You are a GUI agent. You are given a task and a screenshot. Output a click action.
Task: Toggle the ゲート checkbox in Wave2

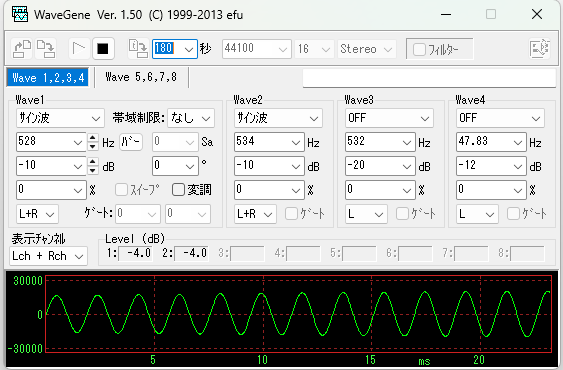(291, 214)
